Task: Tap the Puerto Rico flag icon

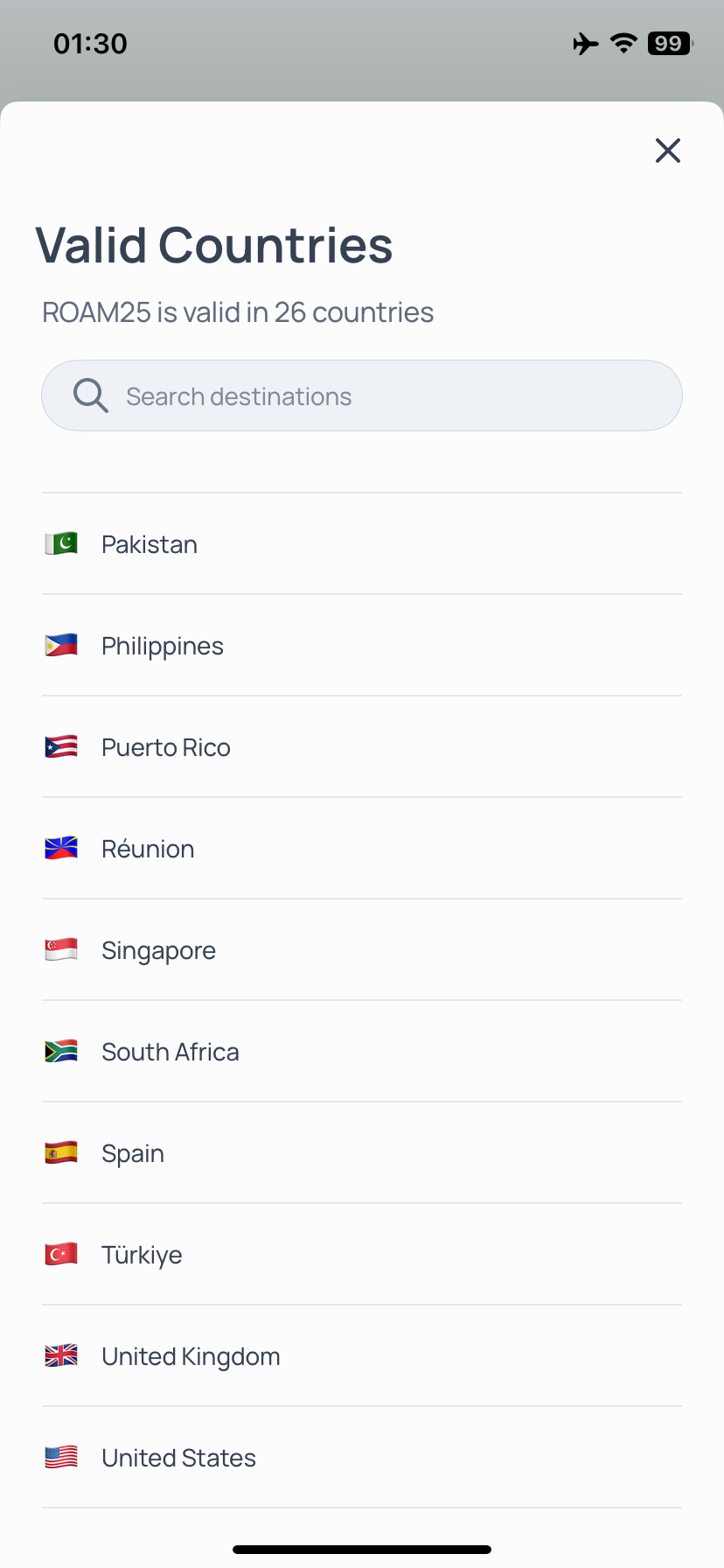Action: (x=61, y=746)
